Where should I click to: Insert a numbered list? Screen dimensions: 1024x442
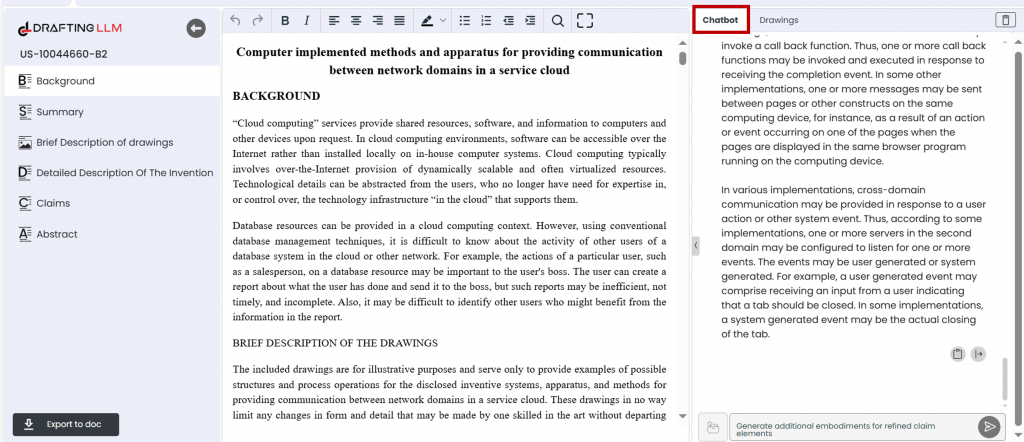point(486,21)
